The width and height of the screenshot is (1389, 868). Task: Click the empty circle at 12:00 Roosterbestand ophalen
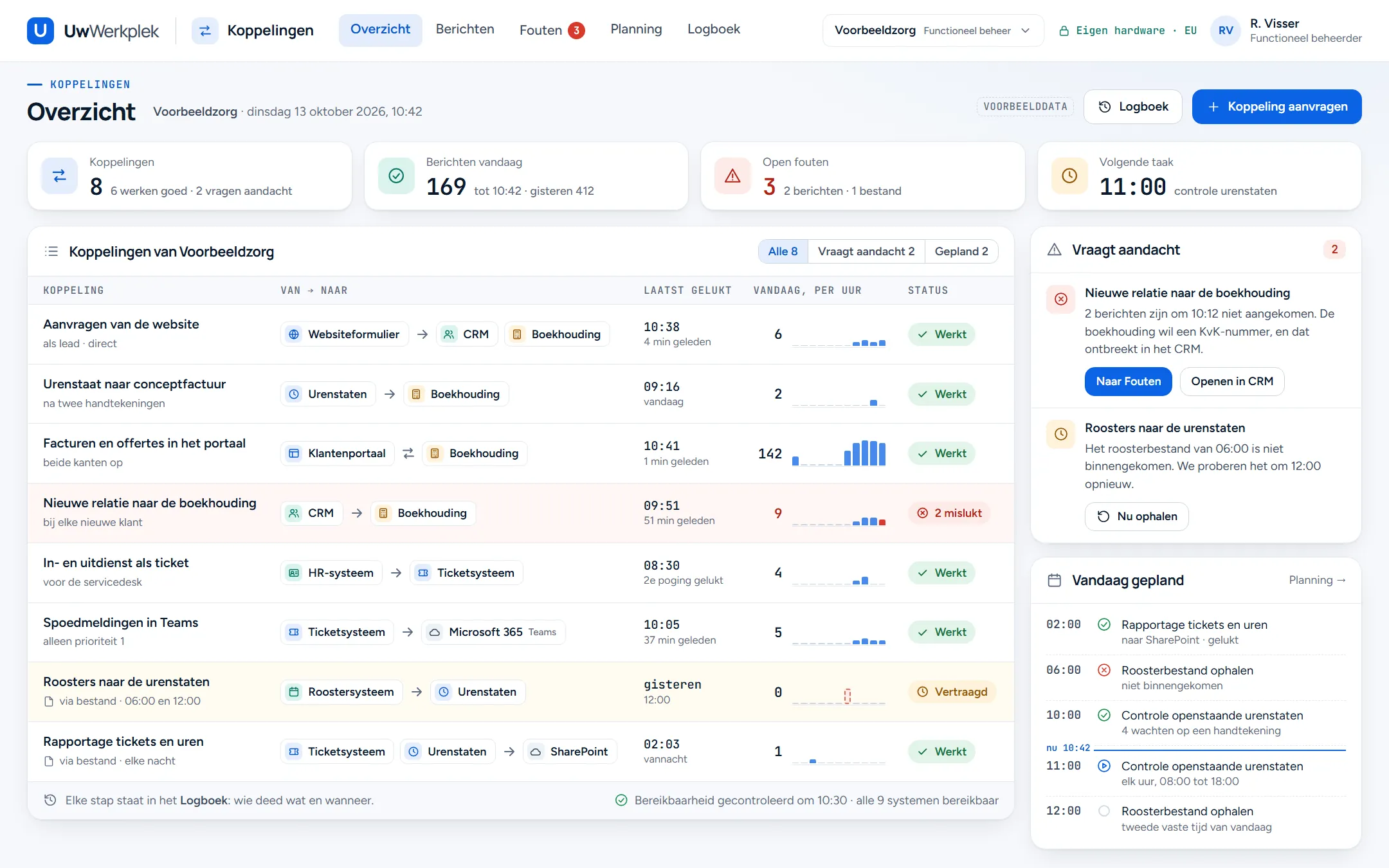[1104, 811]
